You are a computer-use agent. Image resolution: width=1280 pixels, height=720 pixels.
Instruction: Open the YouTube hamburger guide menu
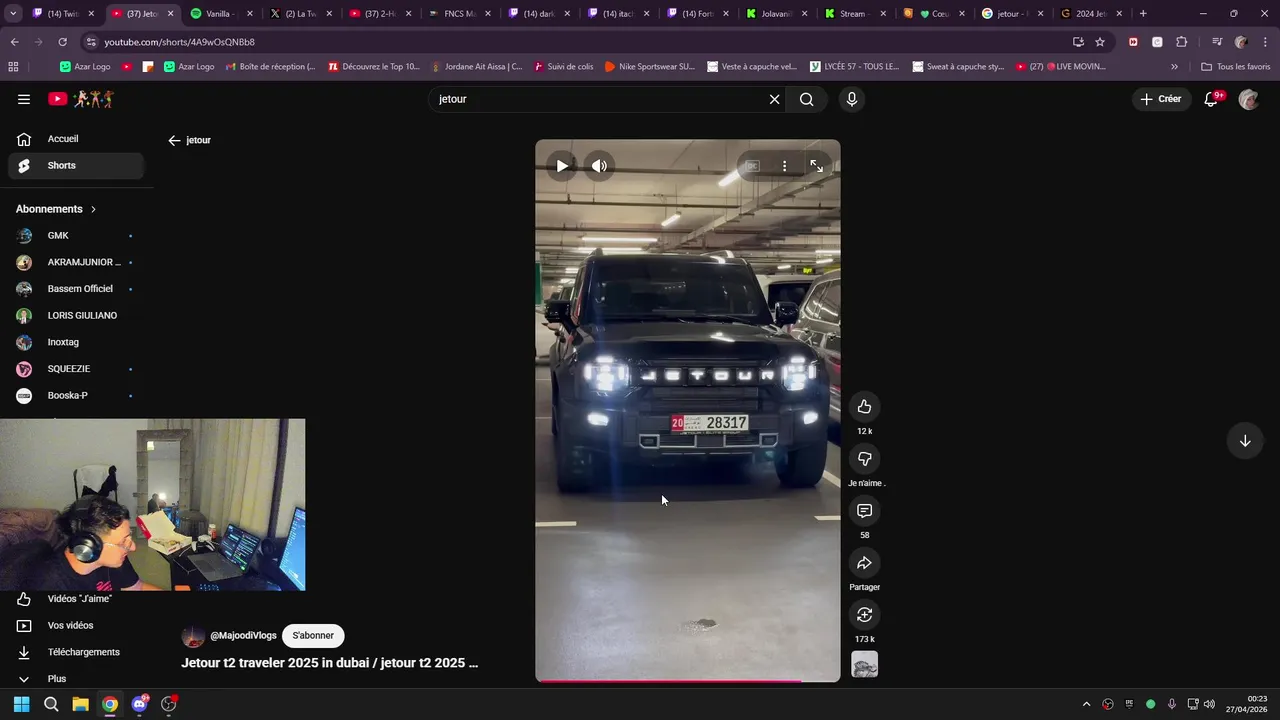[x=24, y=99]
